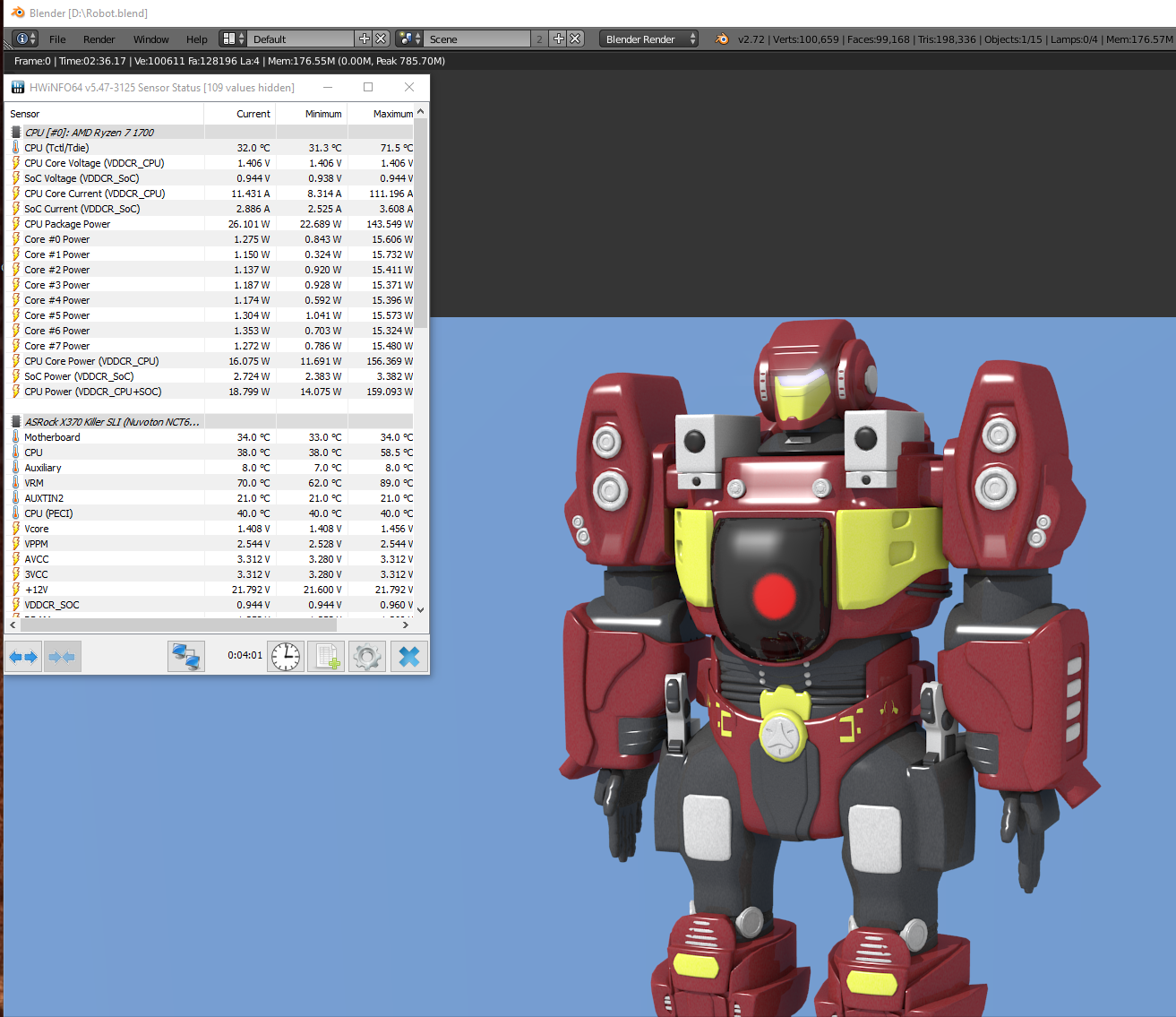Add a new screen layout with plus
Viewport: 1176px width, 1017px height.
pos(364,39)
